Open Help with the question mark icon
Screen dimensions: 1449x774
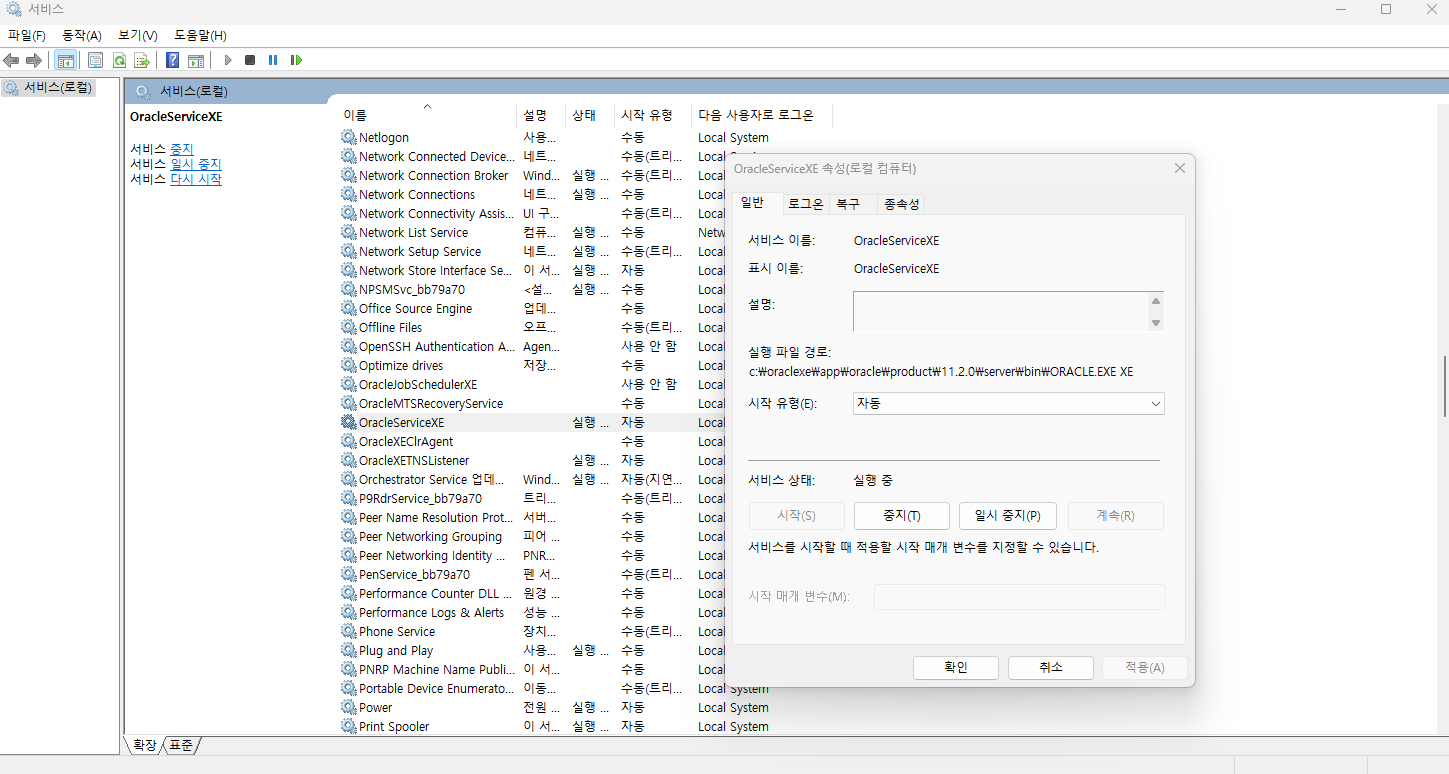pyautogui.click(x=173, y=60)
